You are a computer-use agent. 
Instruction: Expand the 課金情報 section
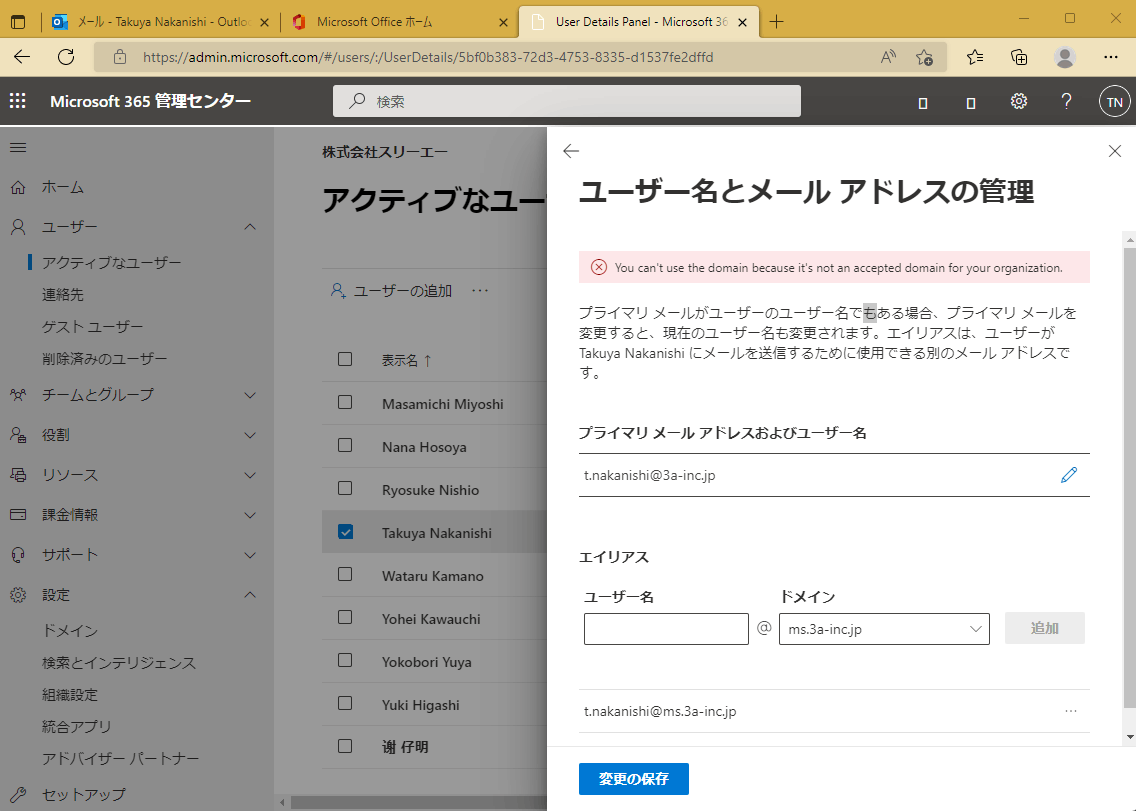tap(250, 515)
